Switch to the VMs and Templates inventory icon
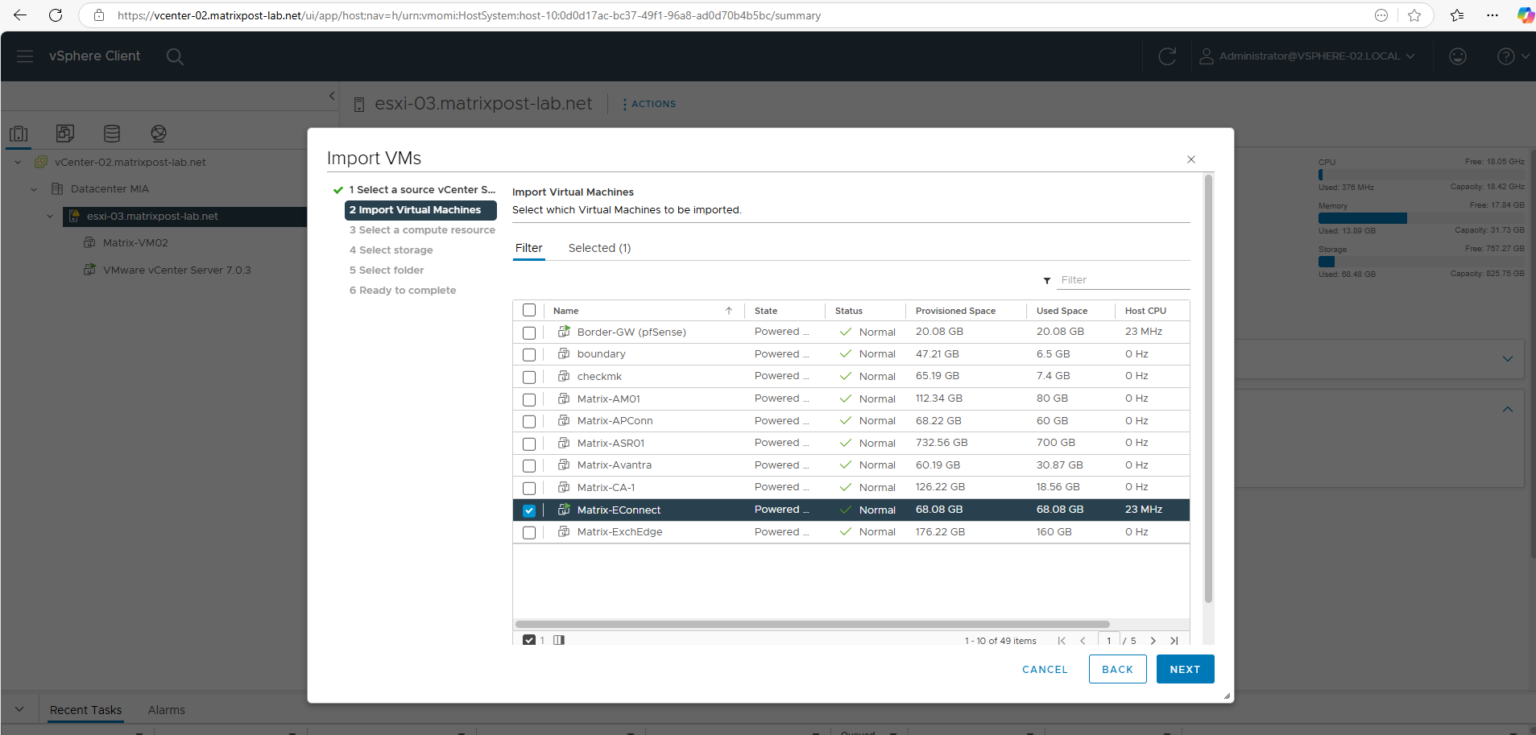 (64, 133)
